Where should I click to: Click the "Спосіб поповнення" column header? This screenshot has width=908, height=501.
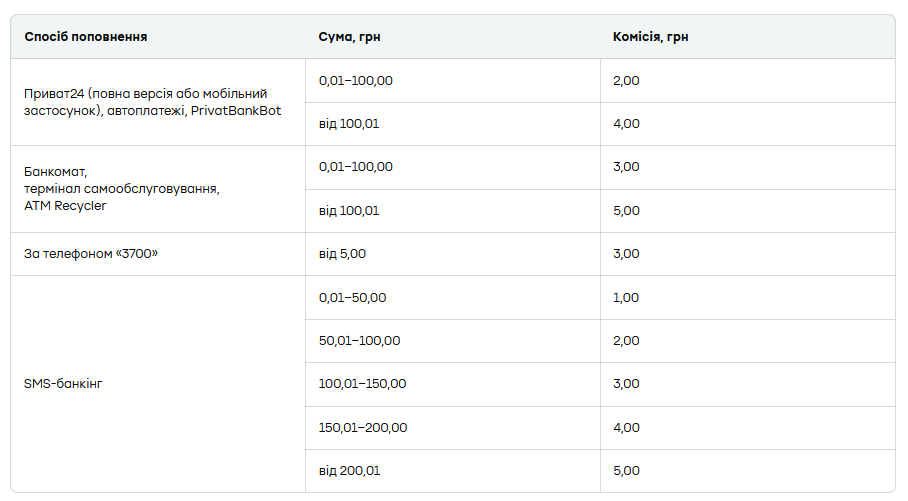[x=86, y=37]
